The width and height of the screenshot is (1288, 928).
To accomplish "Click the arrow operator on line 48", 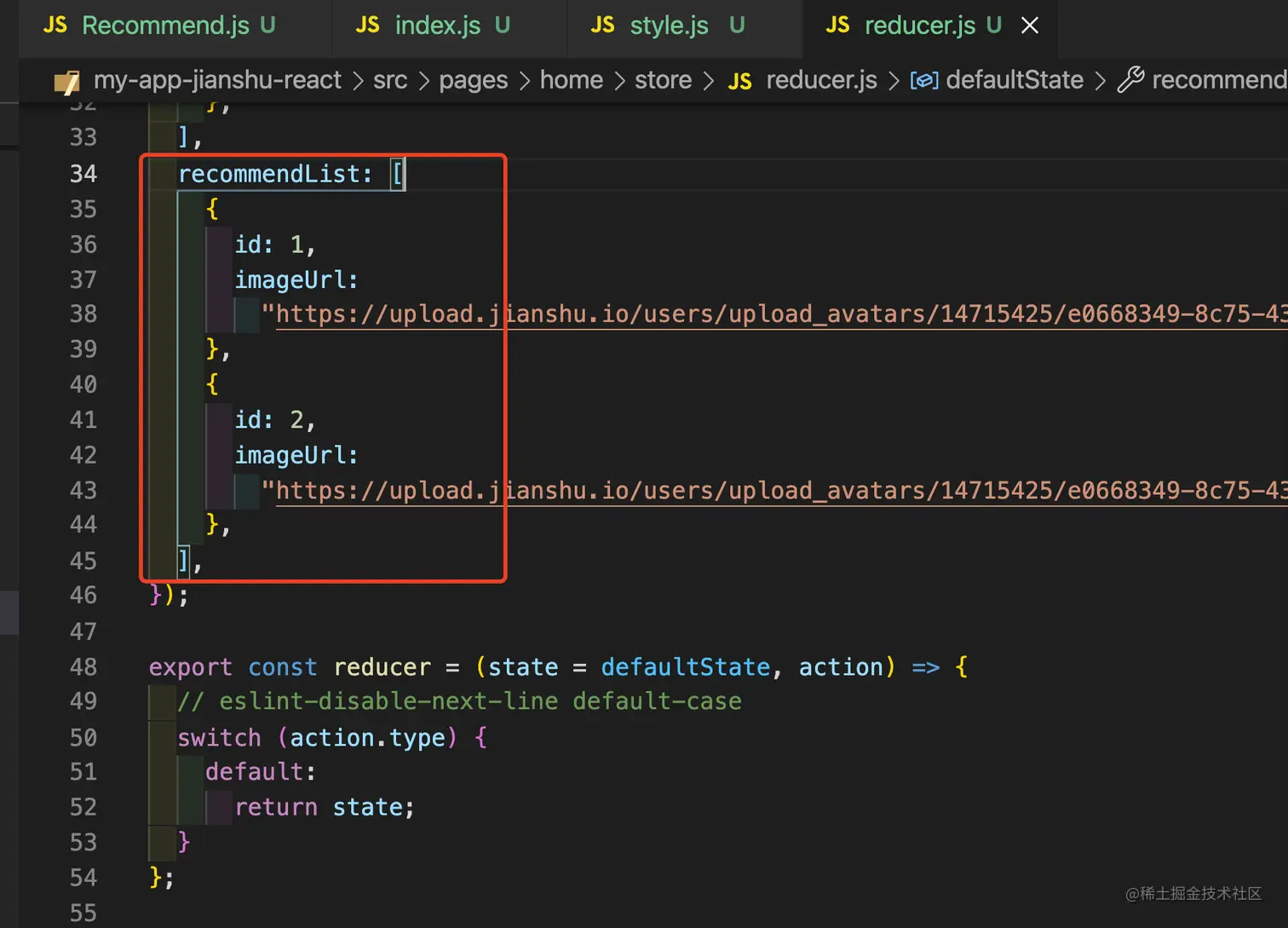I will pos(926,667).
